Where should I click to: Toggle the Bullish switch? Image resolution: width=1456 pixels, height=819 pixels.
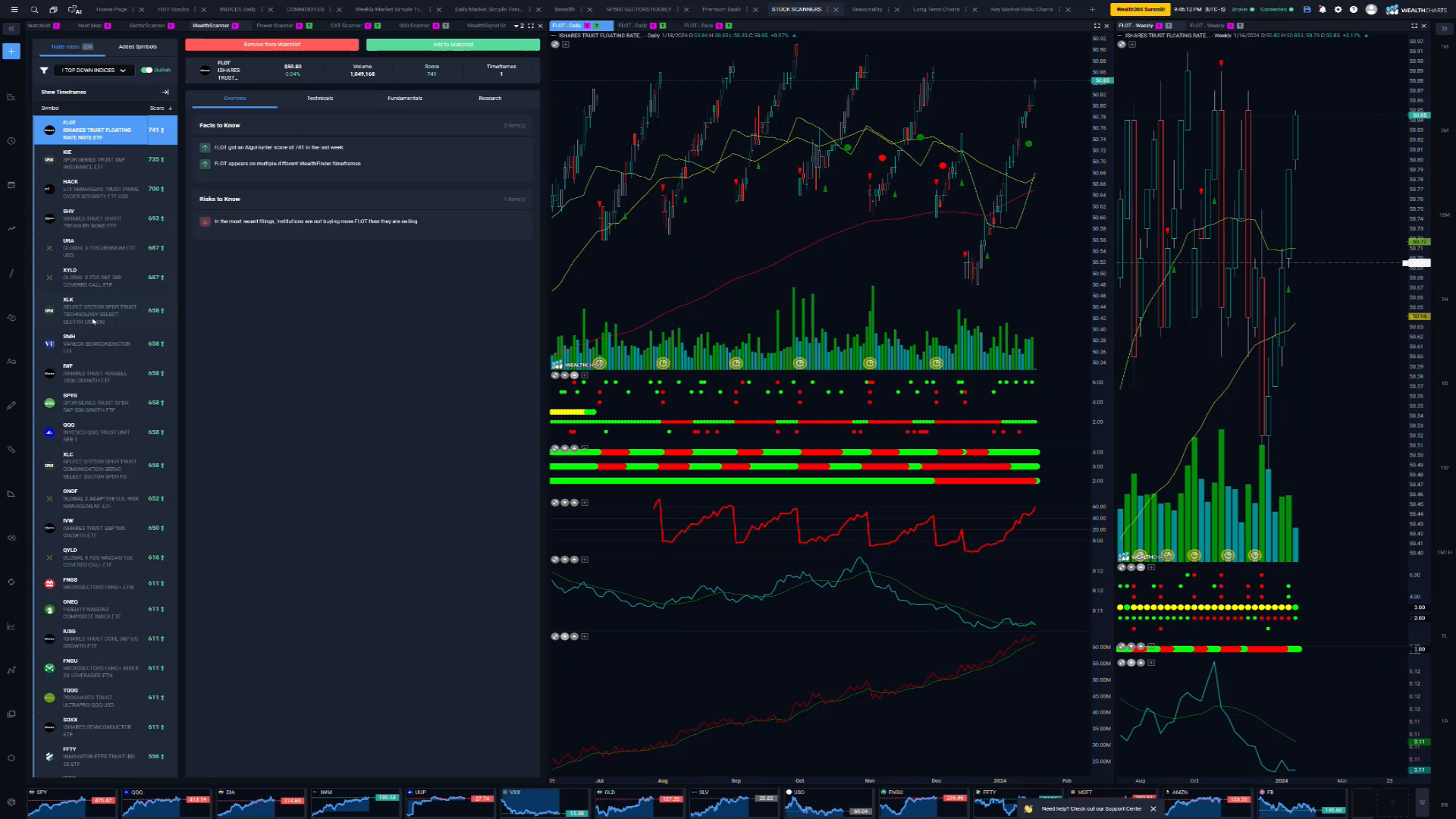point(146,71)
